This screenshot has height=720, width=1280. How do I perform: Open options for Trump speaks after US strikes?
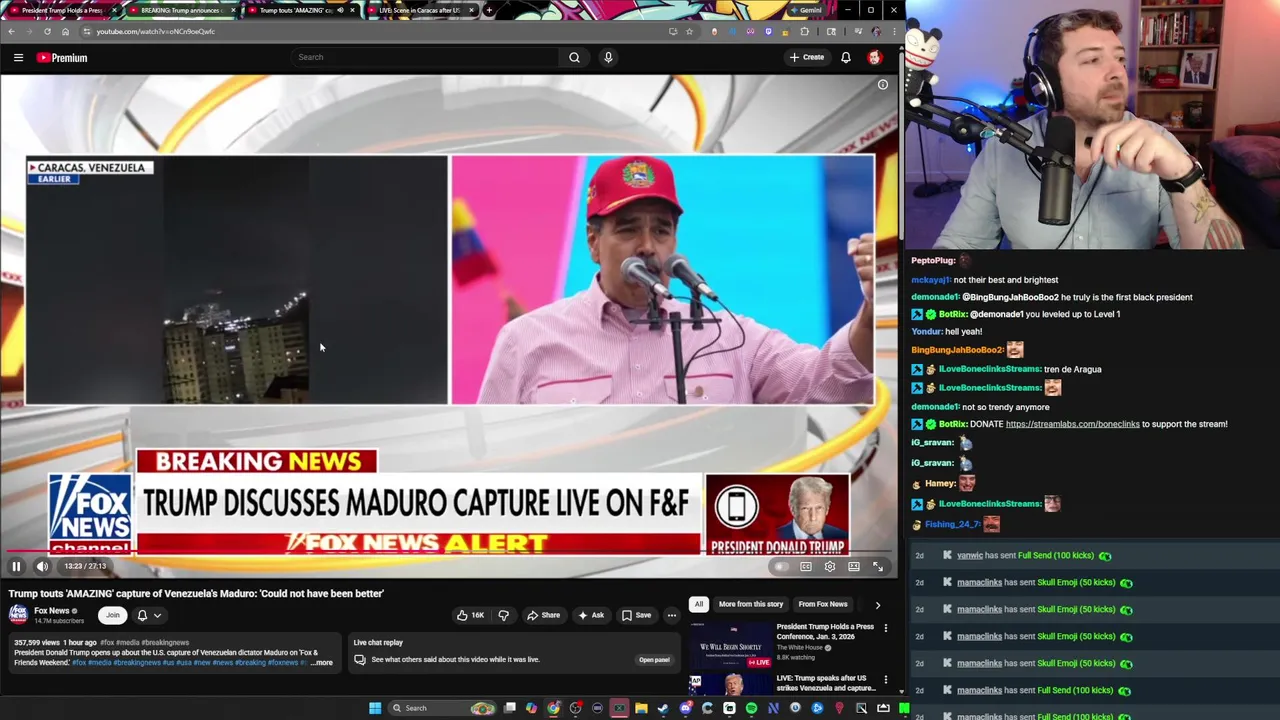click(885, 680)
